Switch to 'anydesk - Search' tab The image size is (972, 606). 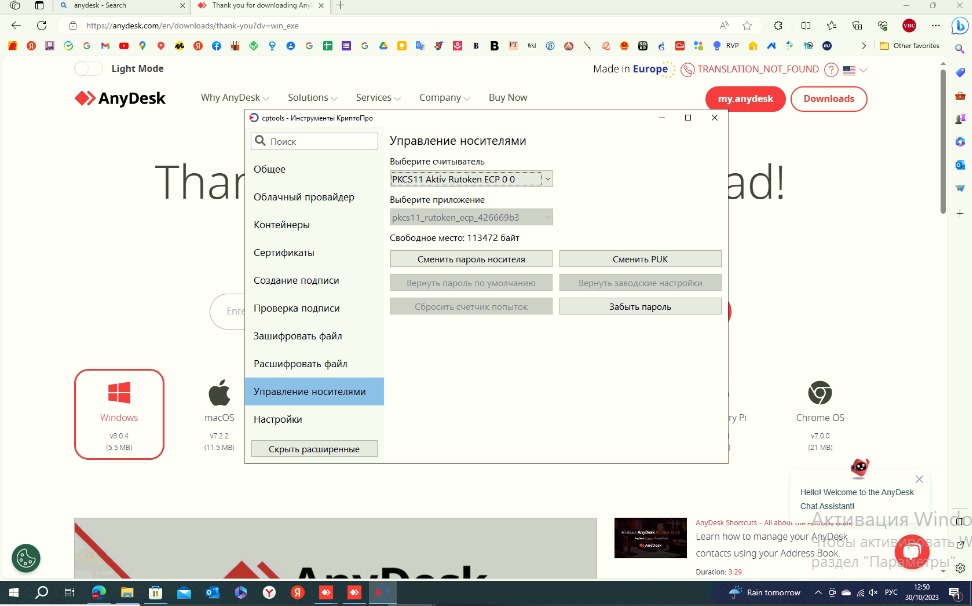[121, 6]
